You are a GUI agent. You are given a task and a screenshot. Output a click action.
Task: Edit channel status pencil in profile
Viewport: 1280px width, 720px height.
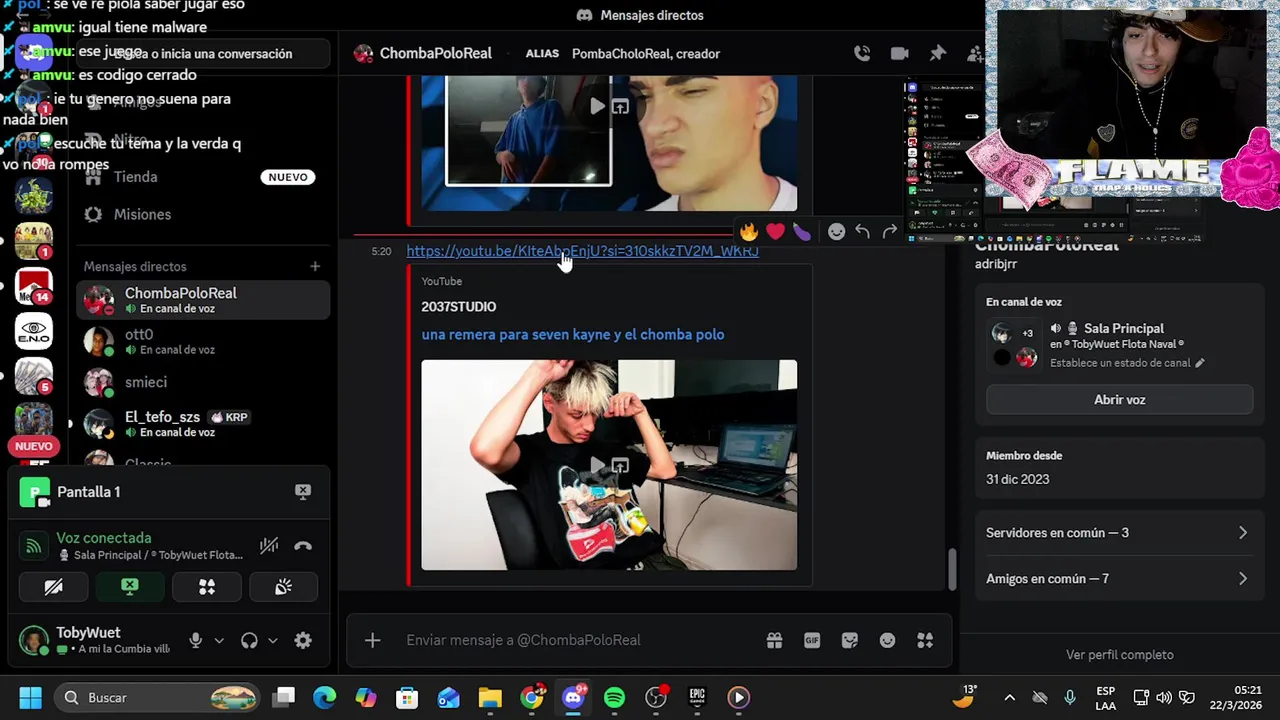tap(1200, 363)
